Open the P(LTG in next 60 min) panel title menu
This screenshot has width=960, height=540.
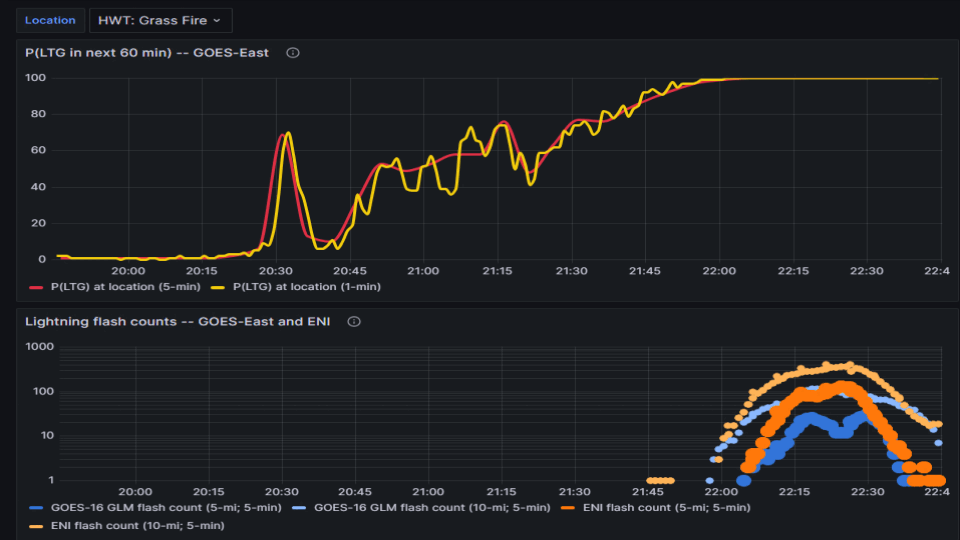click(147, 53)
